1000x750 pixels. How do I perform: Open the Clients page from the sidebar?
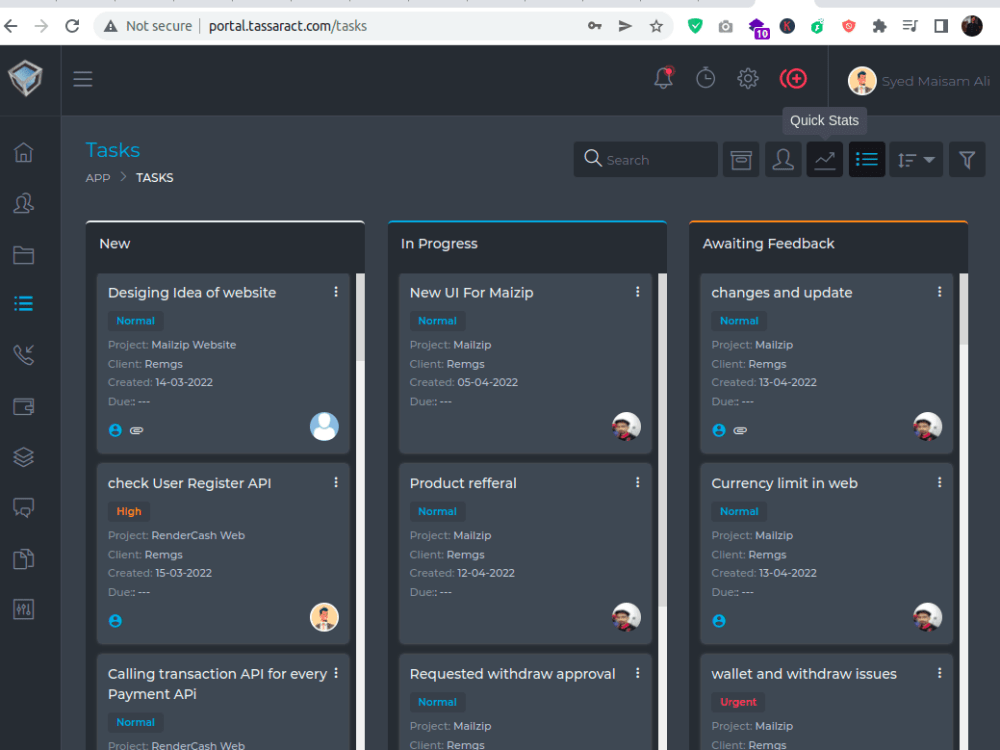click(x=23, y=203)
